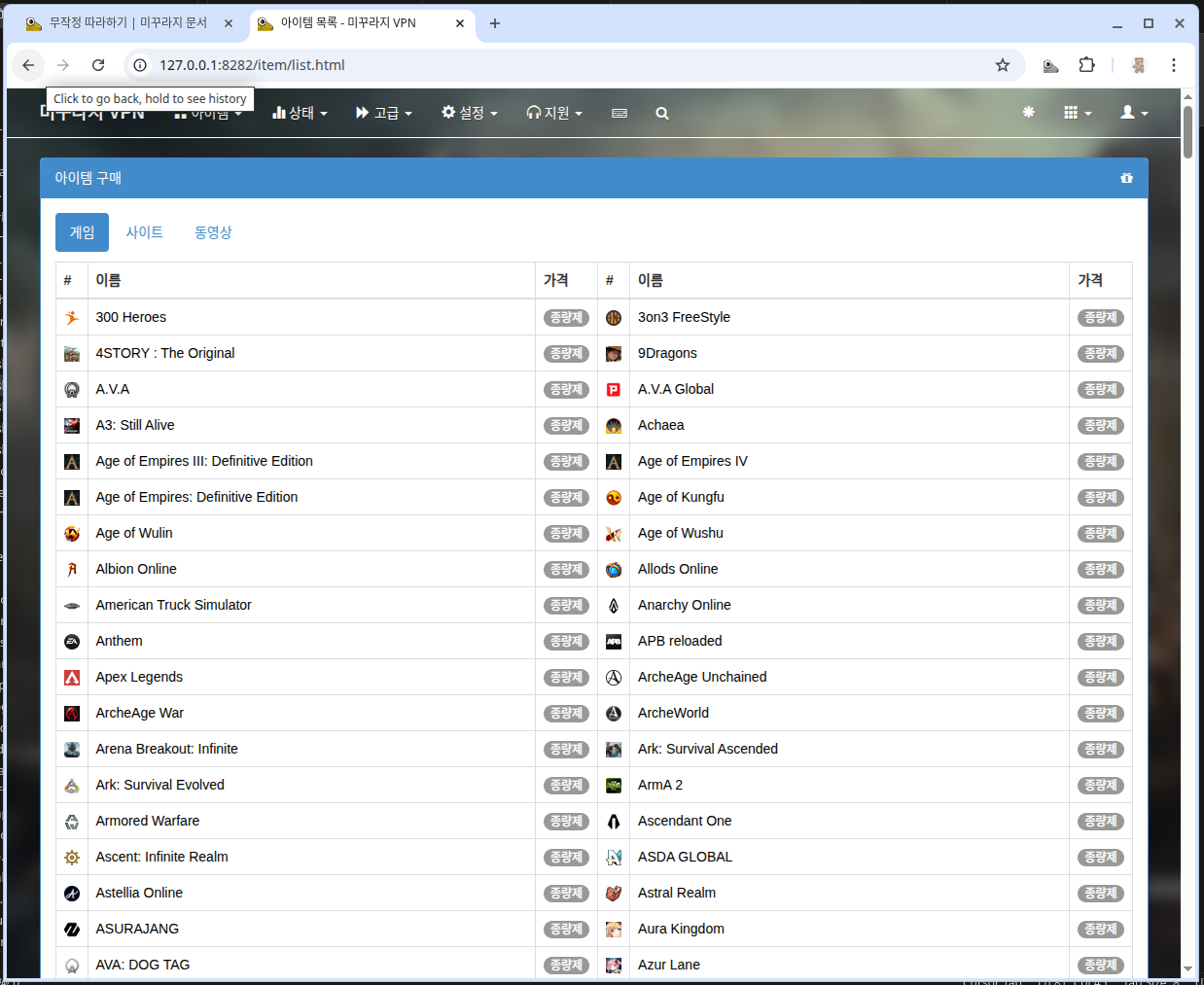The height and width of the screenshot is (985, 1204).
Task: Go back to previous page
Action: tap(28, 65)
